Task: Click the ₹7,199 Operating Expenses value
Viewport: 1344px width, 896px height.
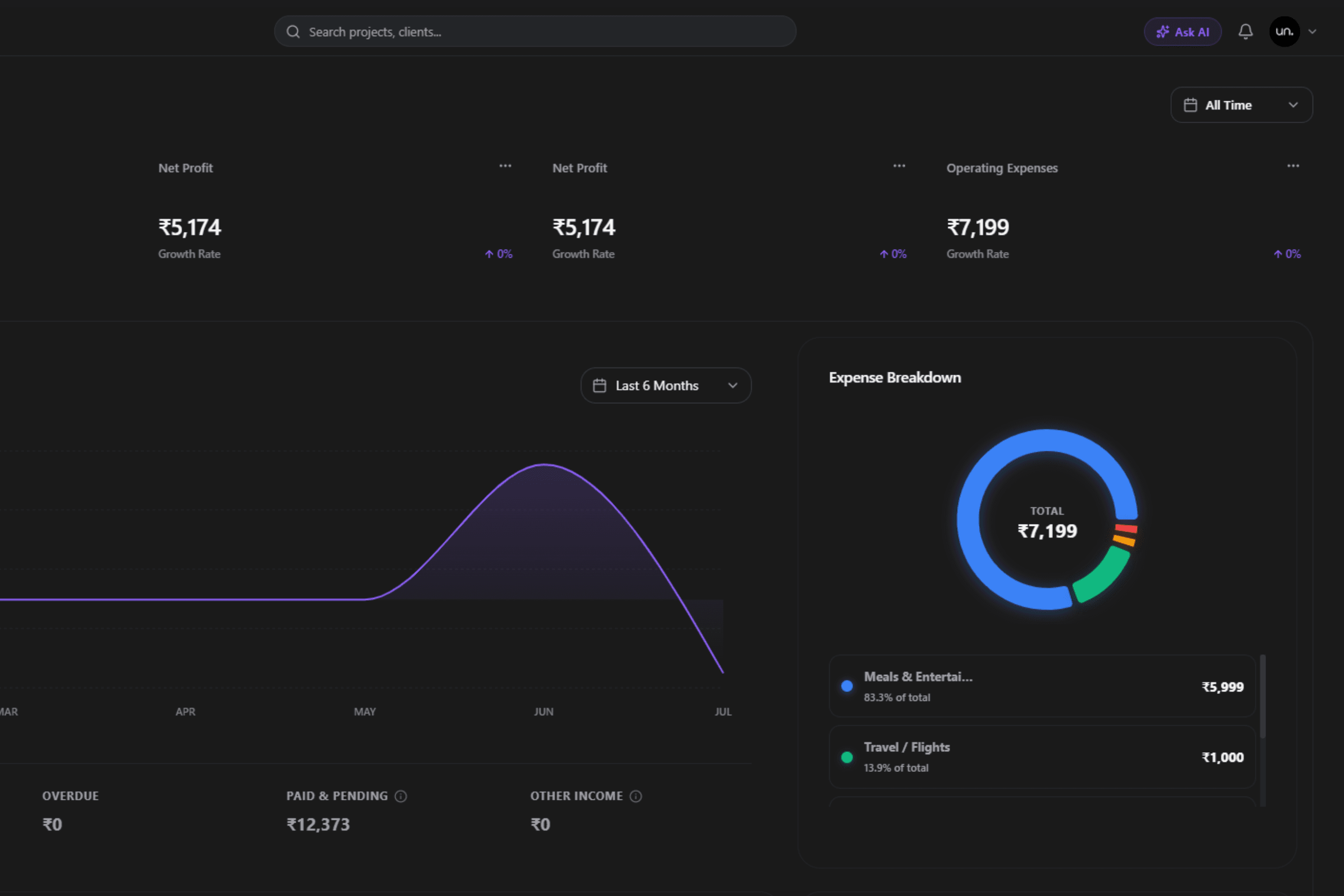Action: (x=978, y=227)
